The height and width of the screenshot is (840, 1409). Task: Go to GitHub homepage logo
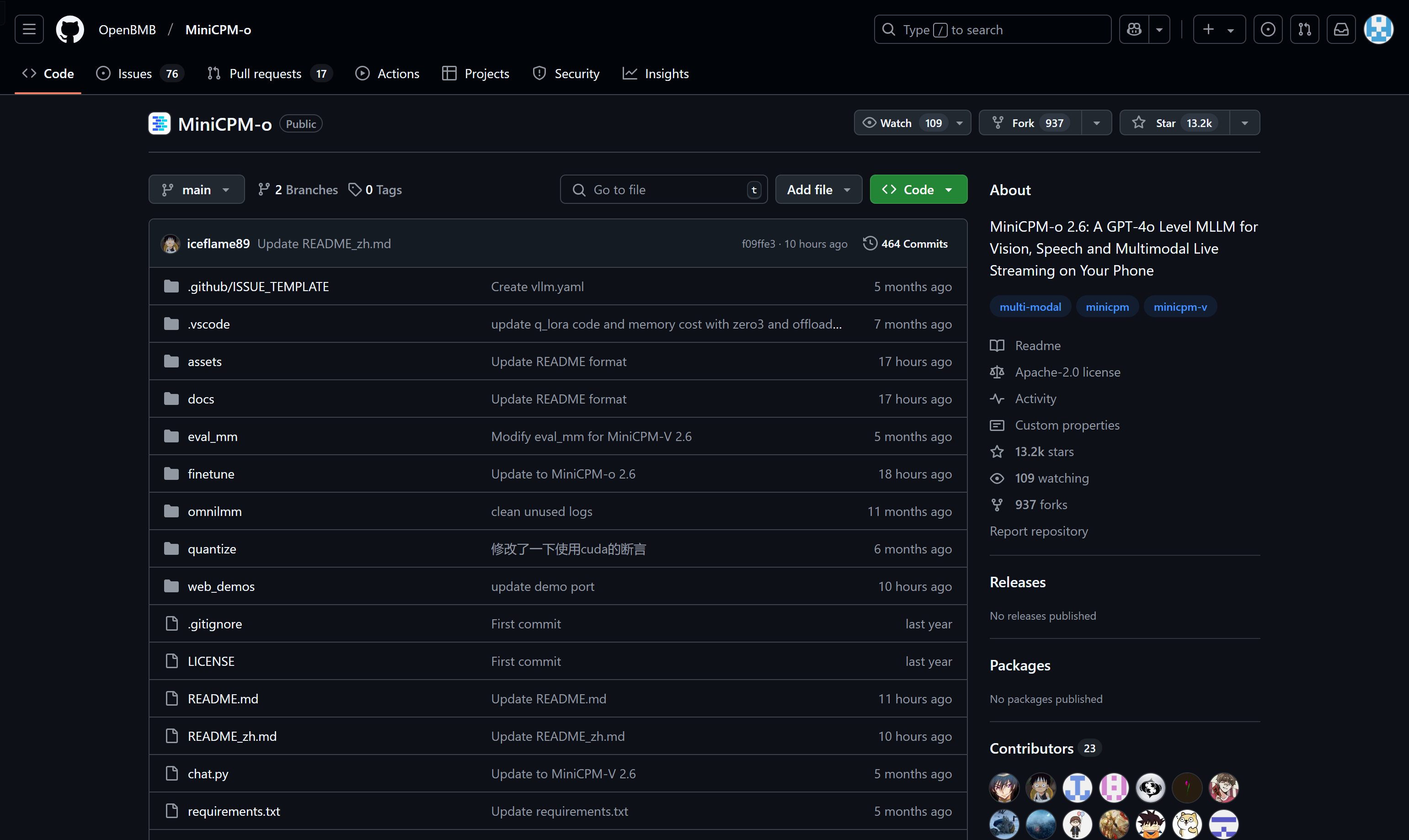(69, 29)
